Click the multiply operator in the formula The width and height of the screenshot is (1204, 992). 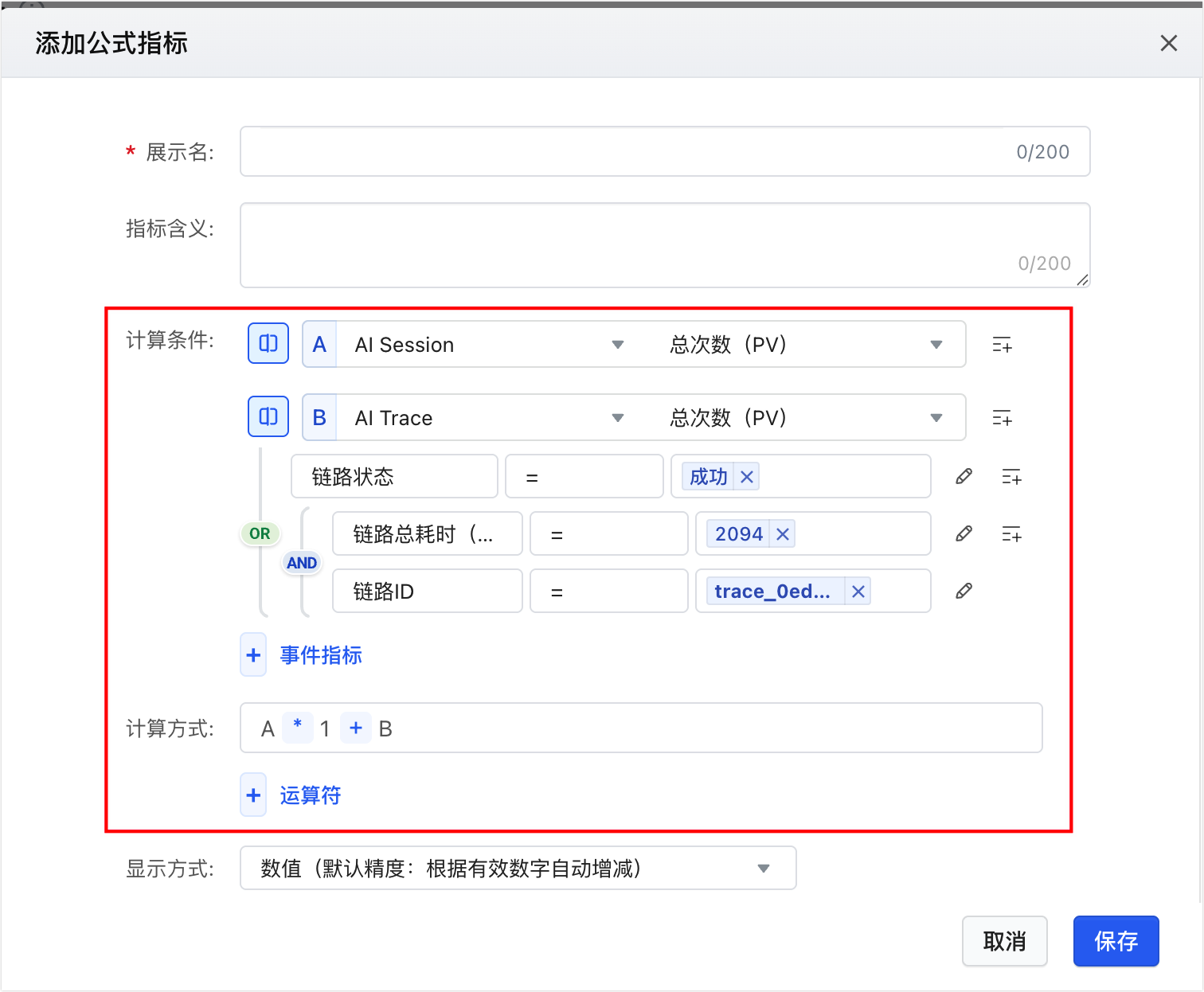(298, 727)
